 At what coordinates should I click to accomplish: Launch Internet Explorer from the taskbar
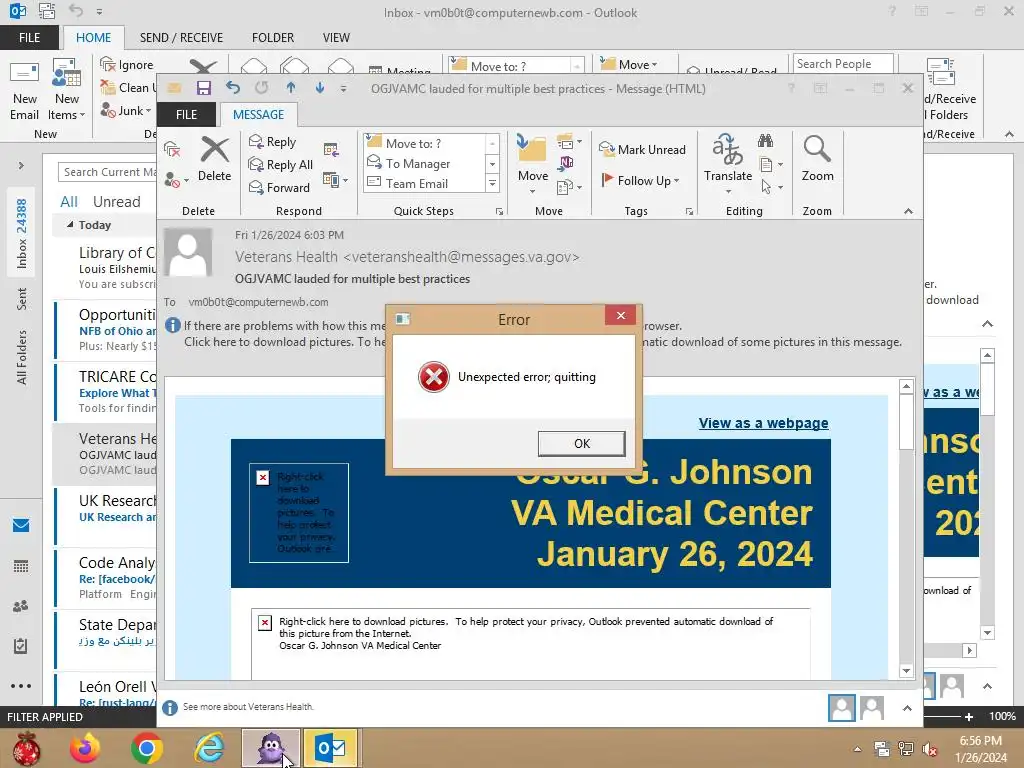coord(209,748)
